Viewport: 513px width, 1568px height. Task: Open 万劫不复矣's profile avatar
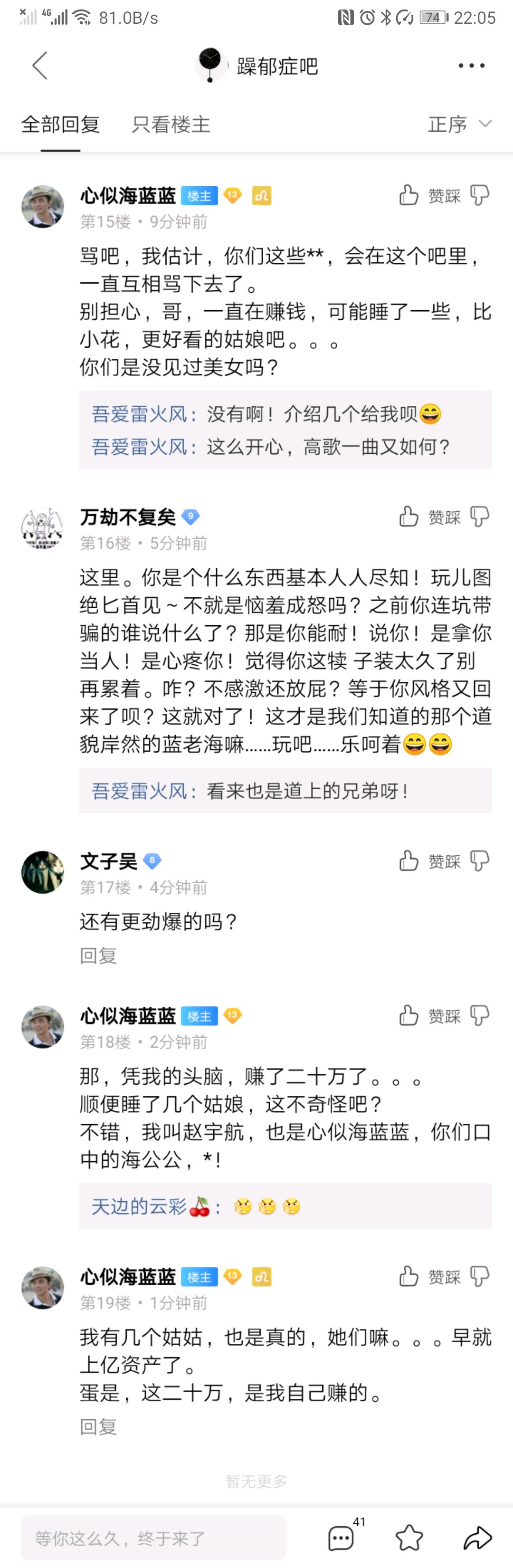click(43, 528)
